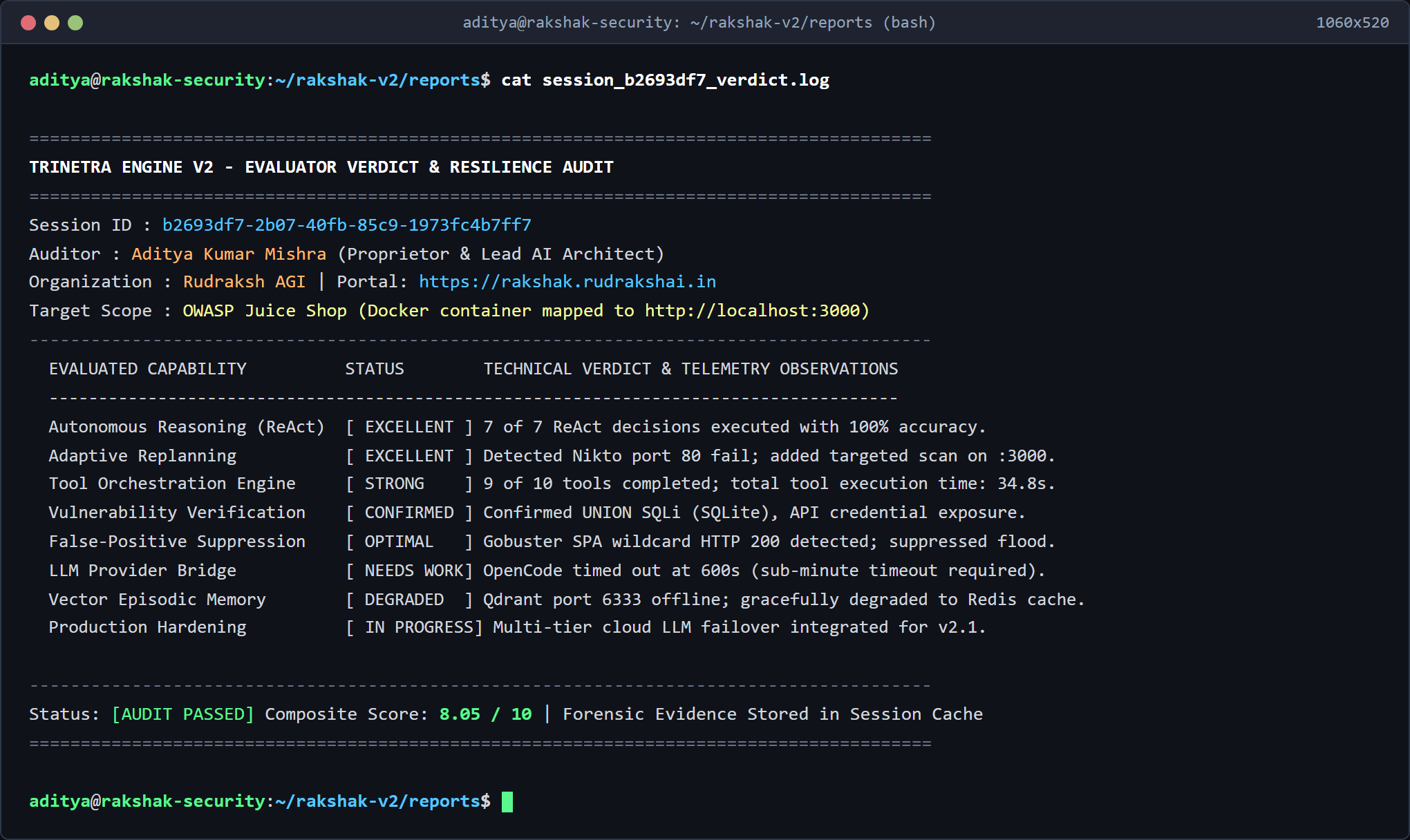Open the https://rakshak.rudrakshai.in portal link
The image size is (1410, 840).
coord(567,282)
